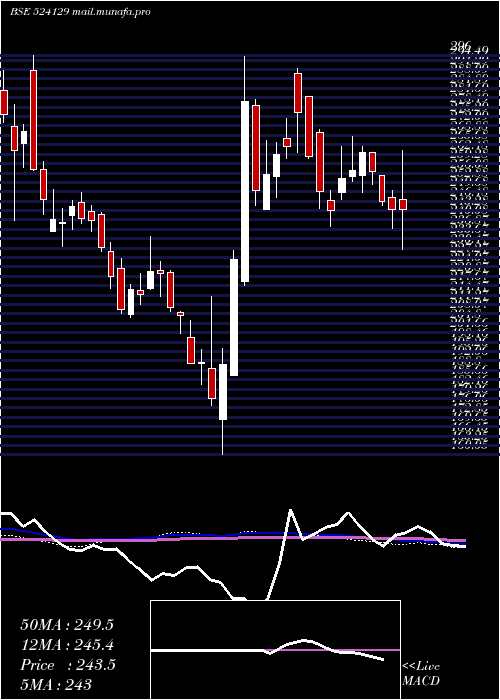Click the 5MA : 243 value

[x=56, y=684]
